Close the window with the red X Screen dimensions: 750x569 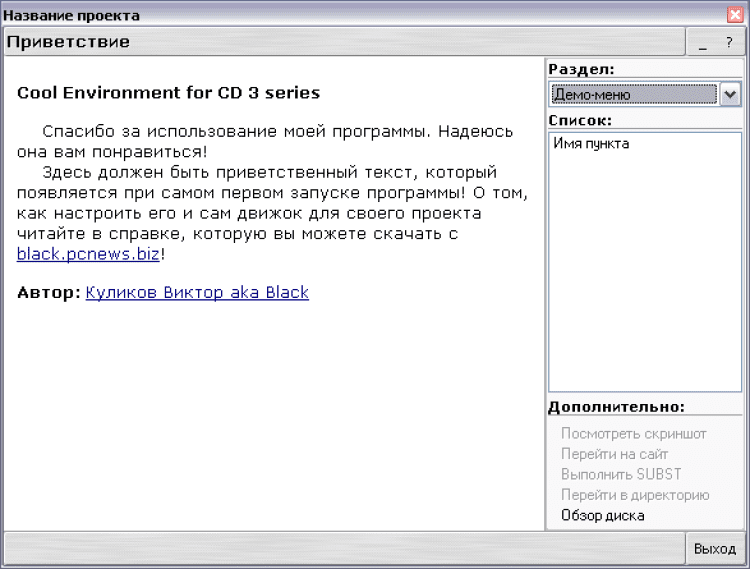pos(735,15)
